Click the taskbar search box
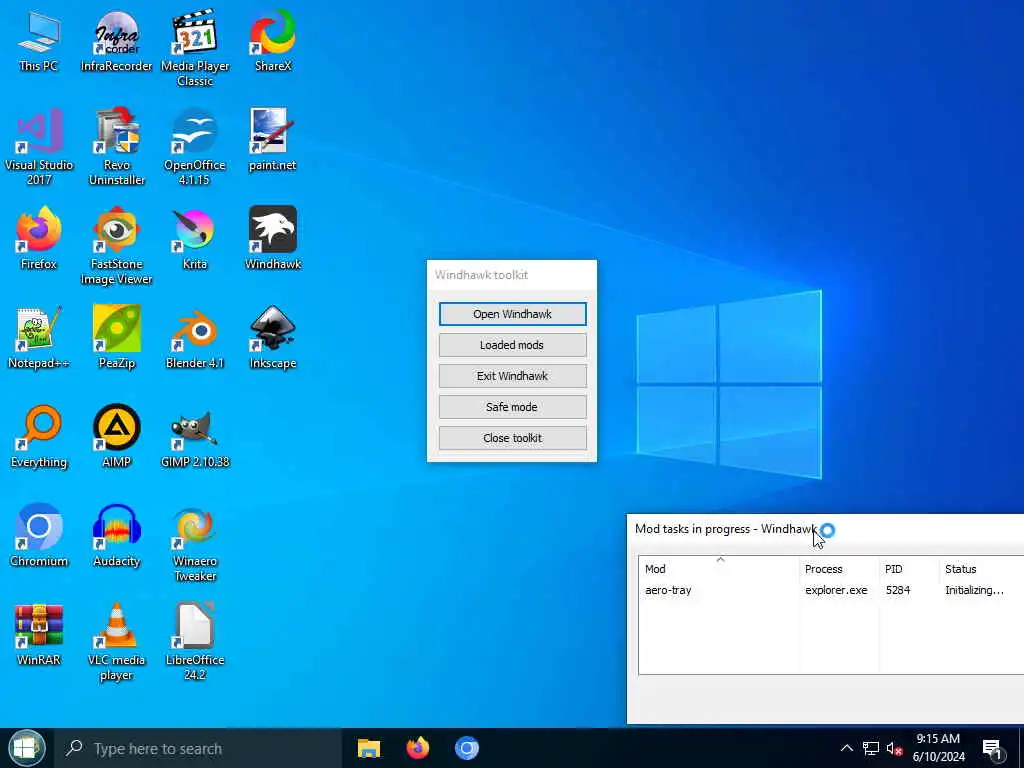 pos(199,748)
